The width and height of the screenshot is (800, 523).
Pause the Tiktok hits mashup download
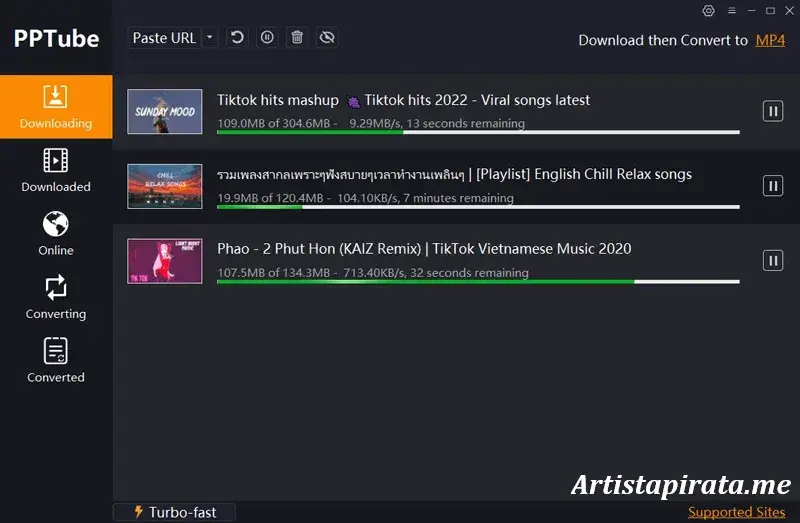[x=773, y=111]
